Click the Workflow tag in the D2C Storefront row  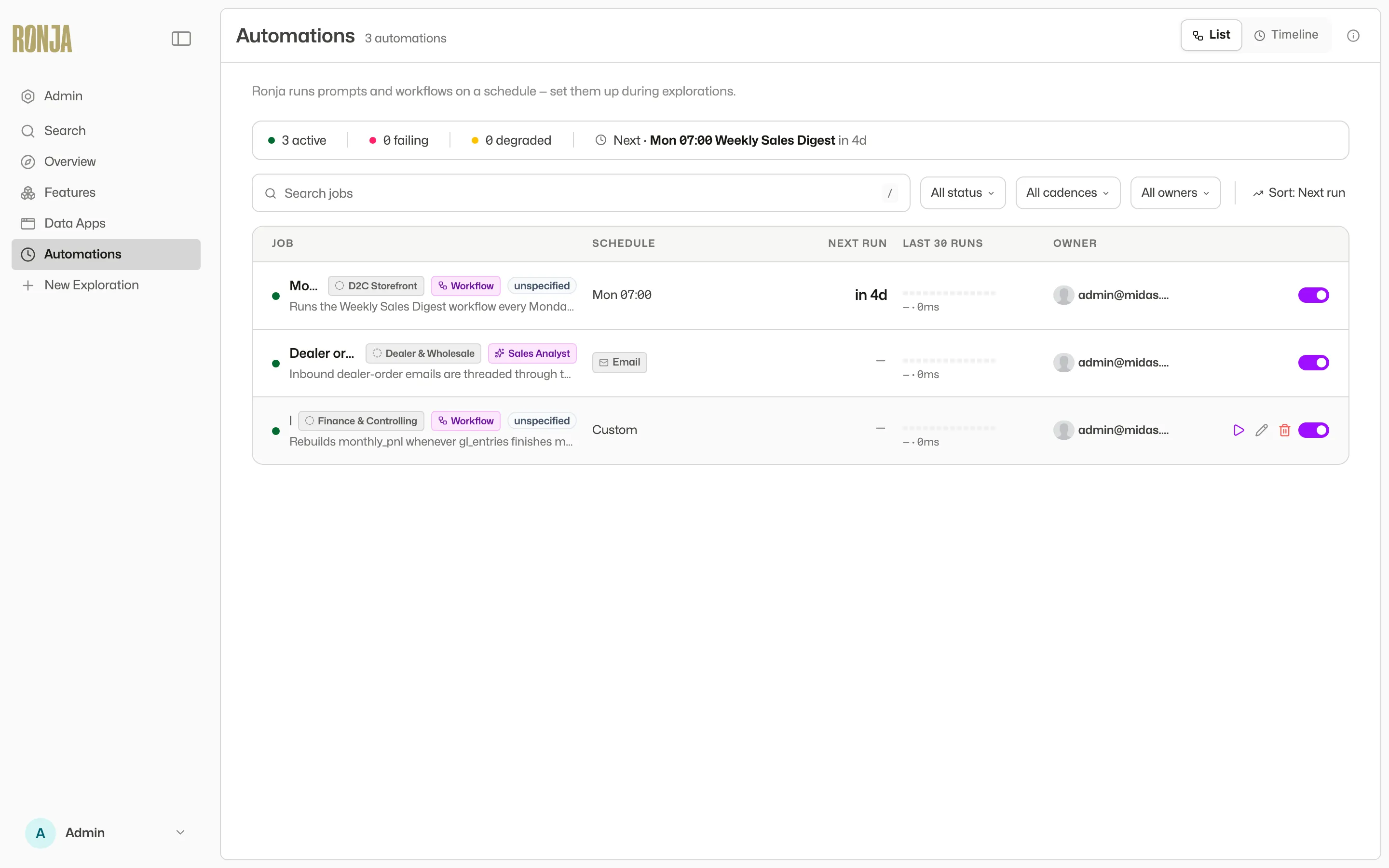point(465,286)
